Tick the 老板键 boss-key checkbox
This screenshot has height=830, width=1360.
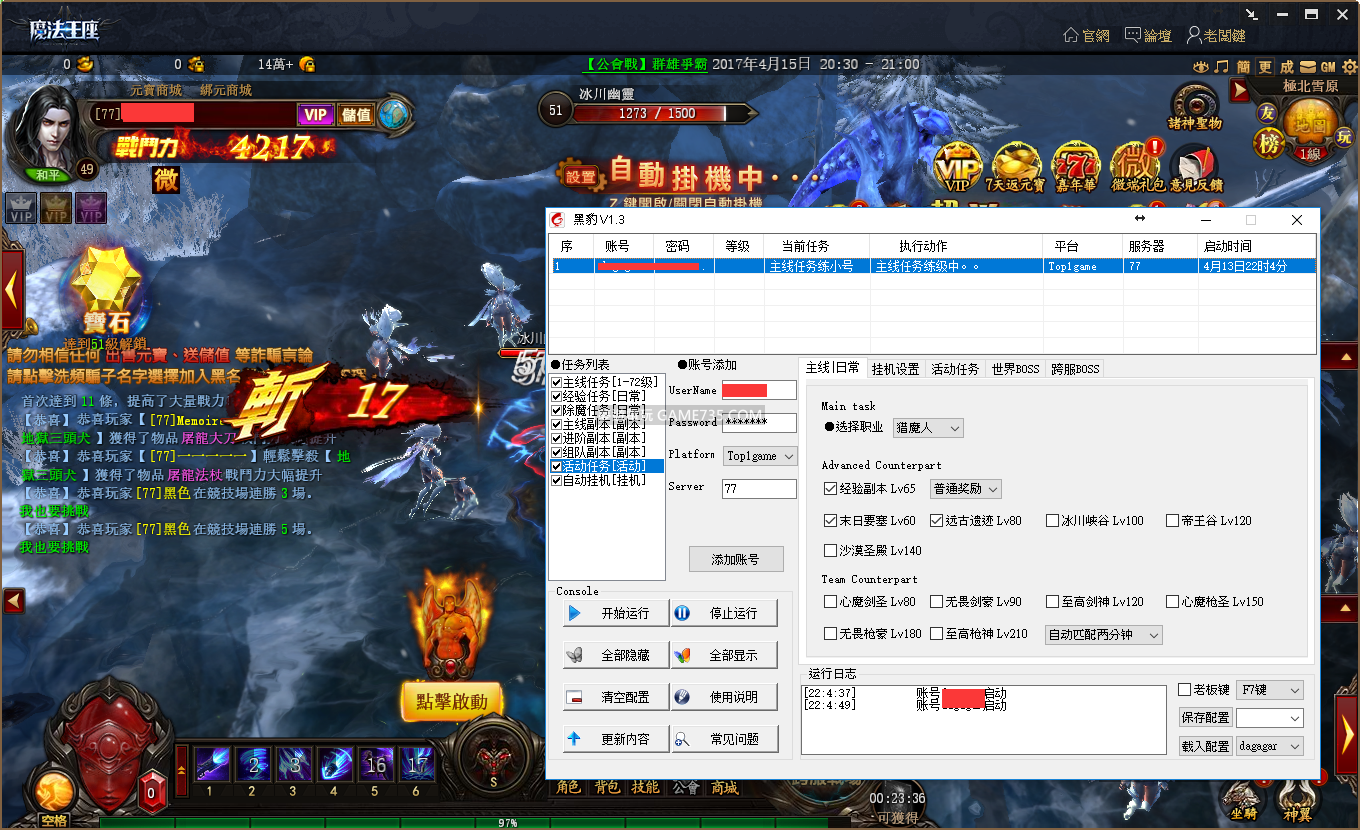(x=1185, y=690)
